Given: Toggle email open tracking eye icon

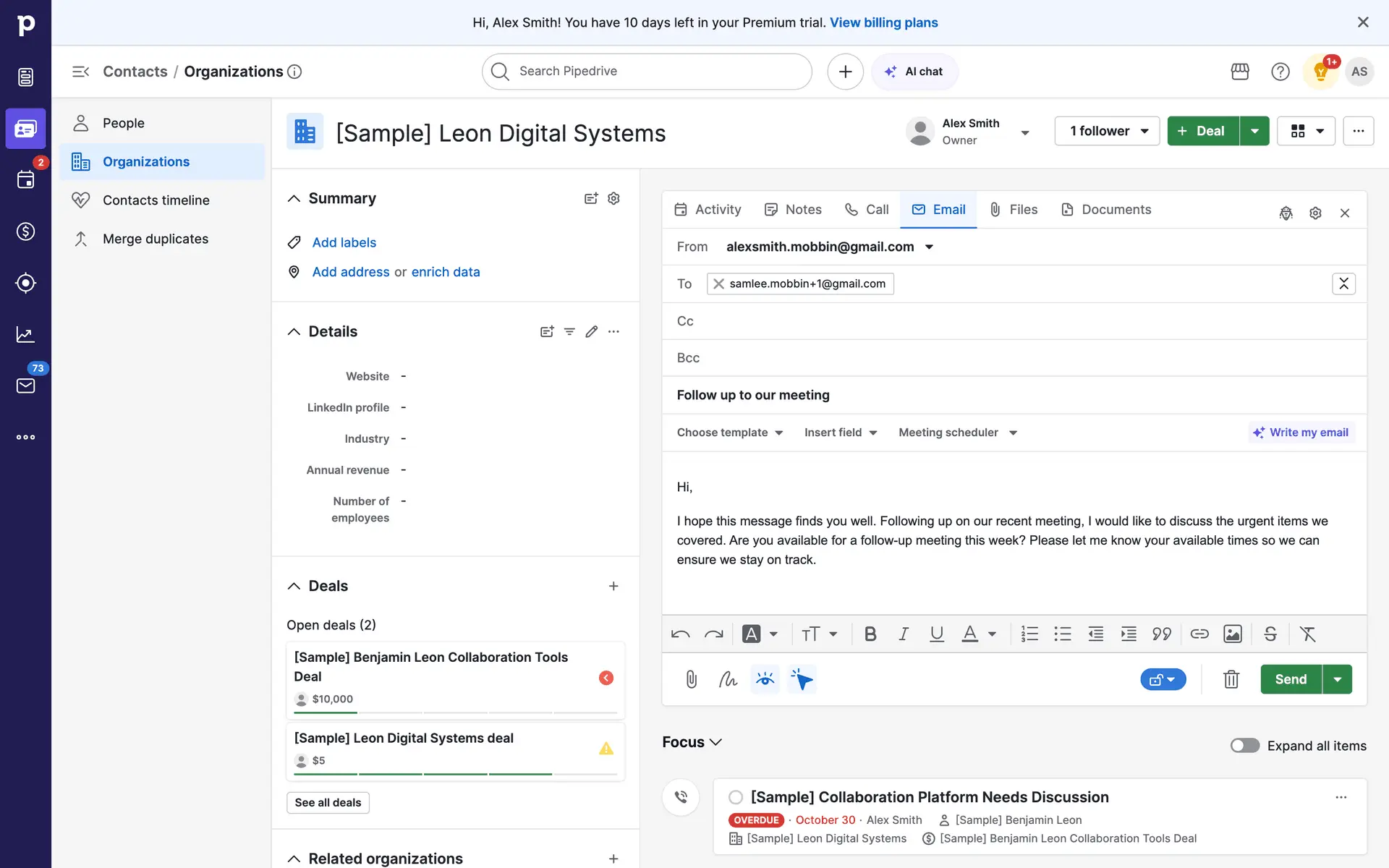Looking at the screenshot, I should (x=765, y=679).
